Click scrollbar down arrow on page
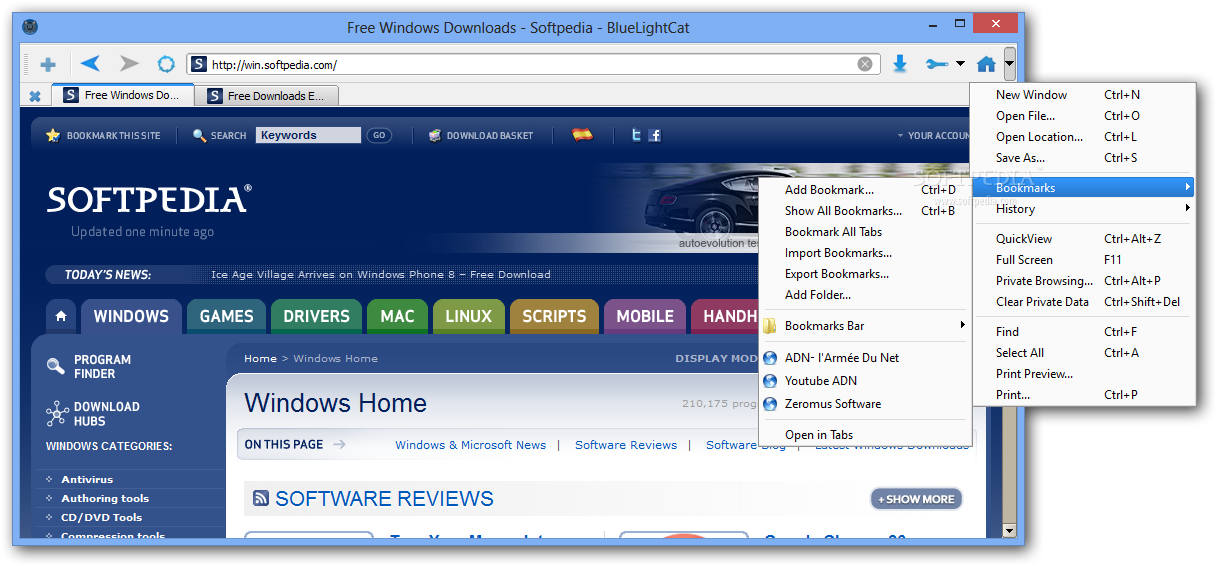 click(x=1009, y=531)
